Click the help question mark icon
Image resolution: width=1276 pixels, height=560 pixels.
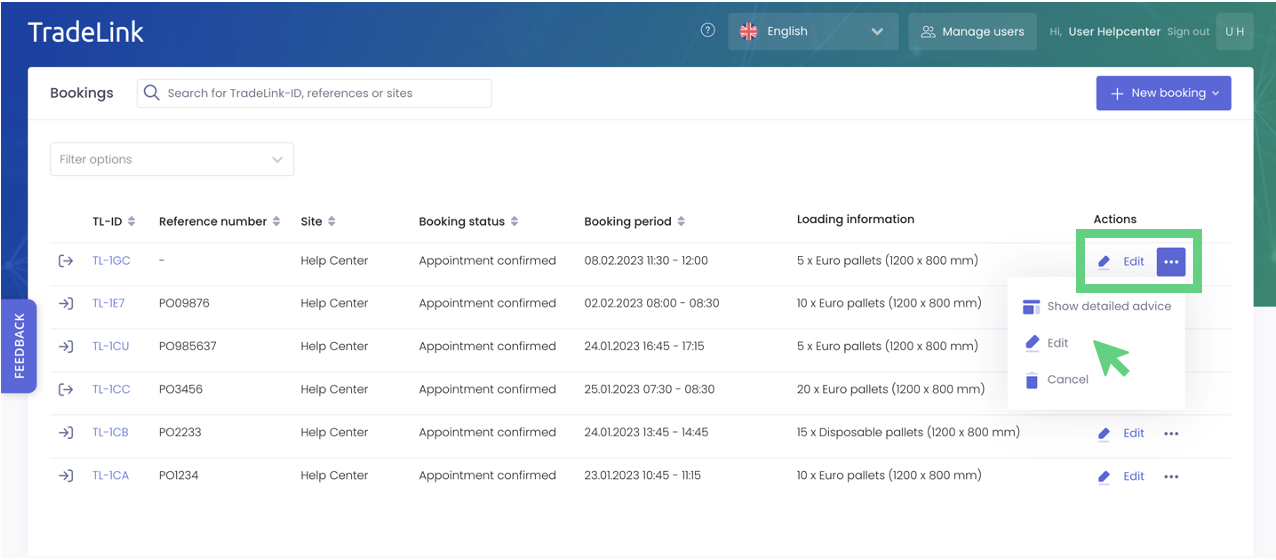tap(708, 31)
